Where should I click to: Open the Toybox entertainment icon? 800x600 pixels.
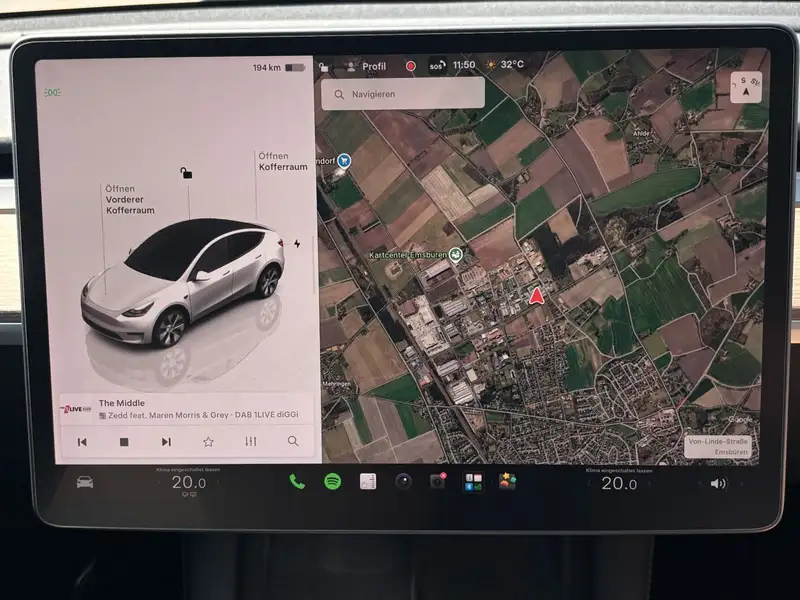(507, 481)
